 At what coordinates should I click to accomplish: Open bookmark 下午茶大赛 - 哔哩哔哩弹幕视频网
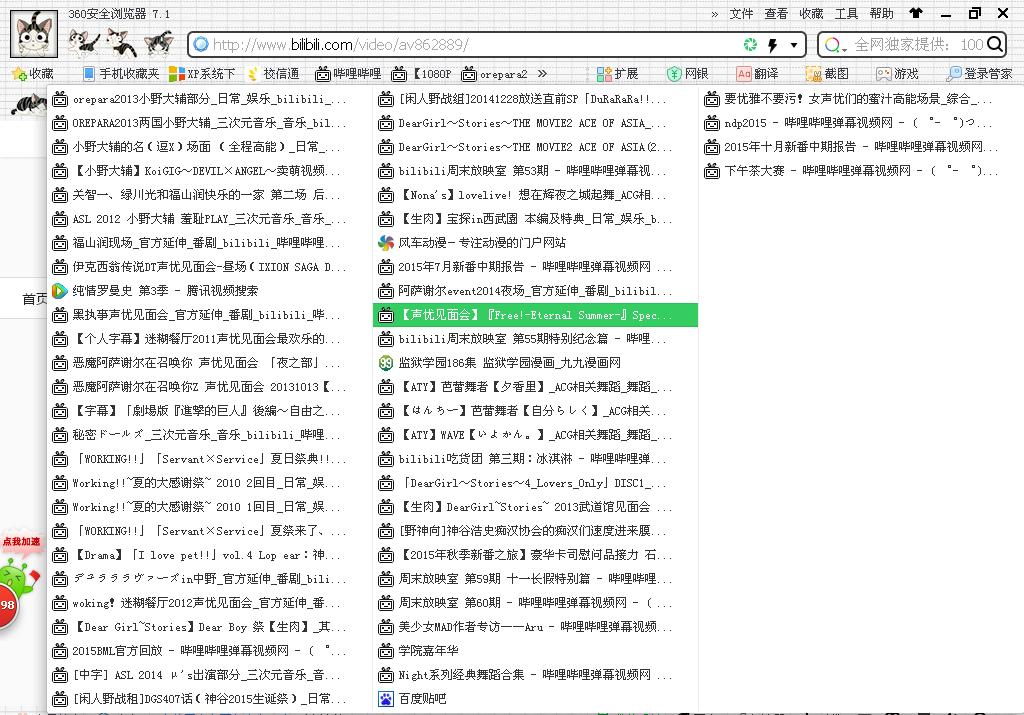[861, 171]
